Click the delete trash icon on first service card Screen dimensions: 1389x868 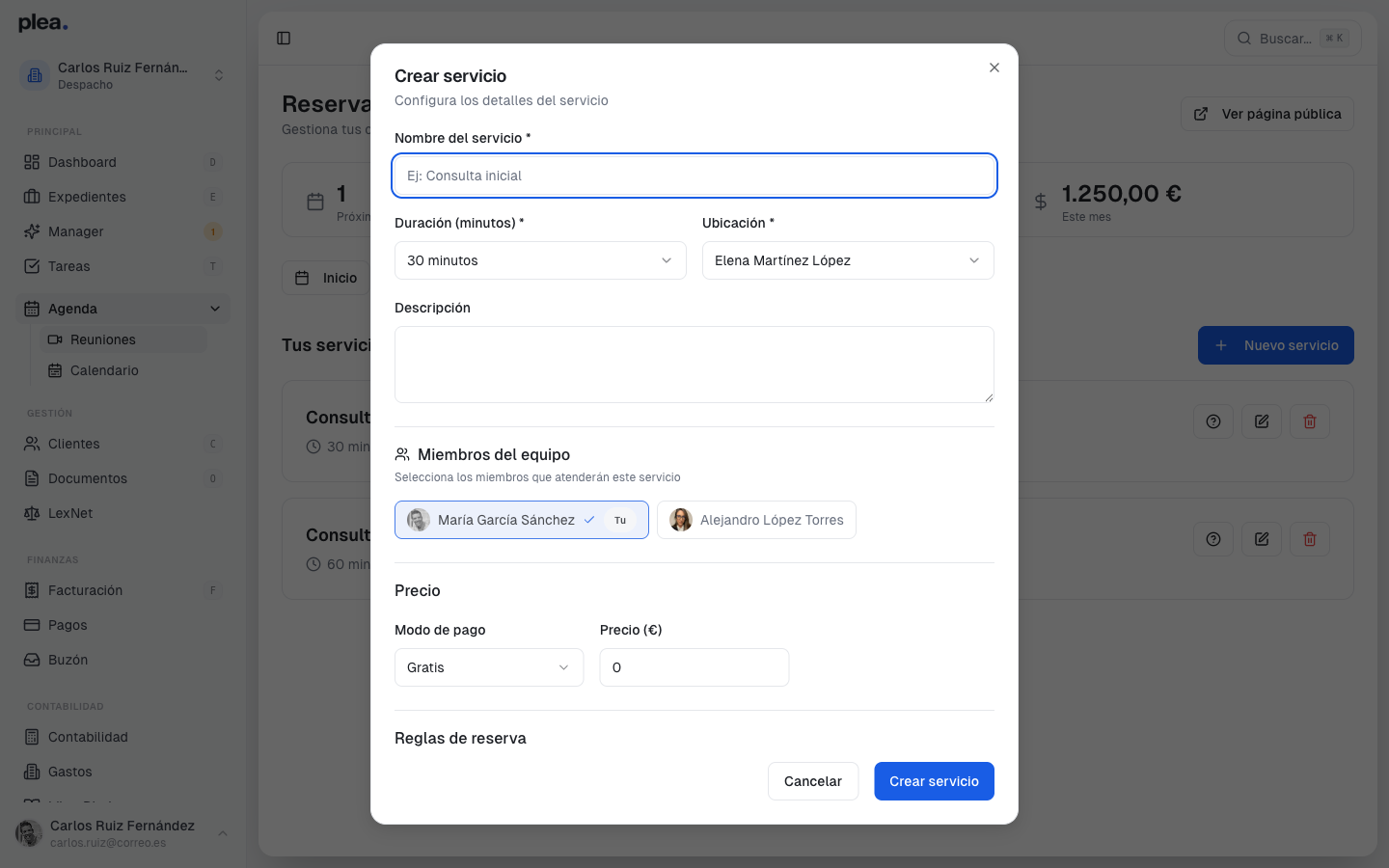(1310, 421)
